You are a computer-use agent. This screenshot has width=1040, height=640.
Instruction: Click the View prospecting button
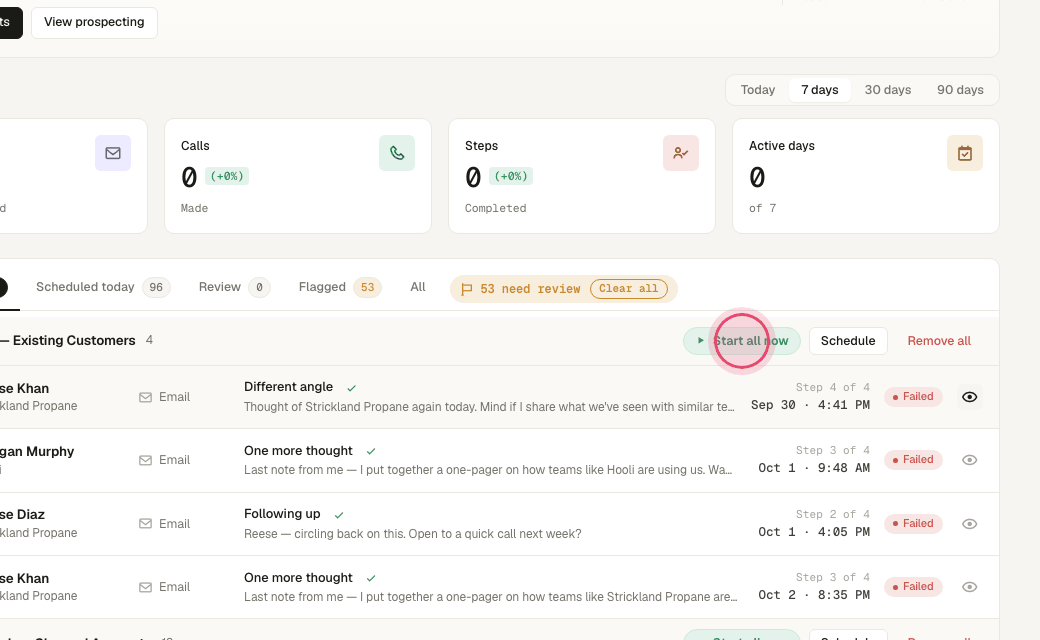[x=94, y=23]
